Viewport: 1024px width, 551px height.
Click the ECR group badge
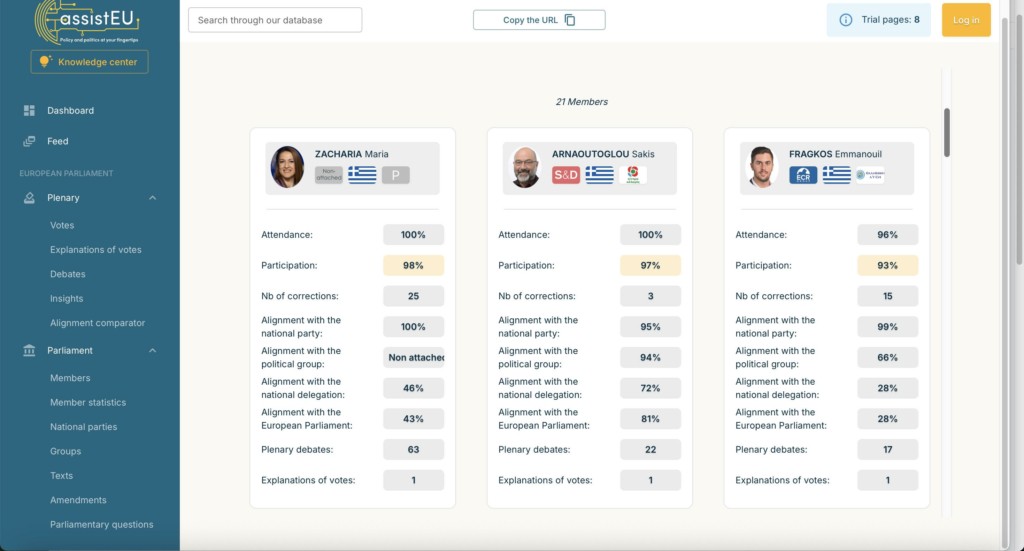coord(803,175)
